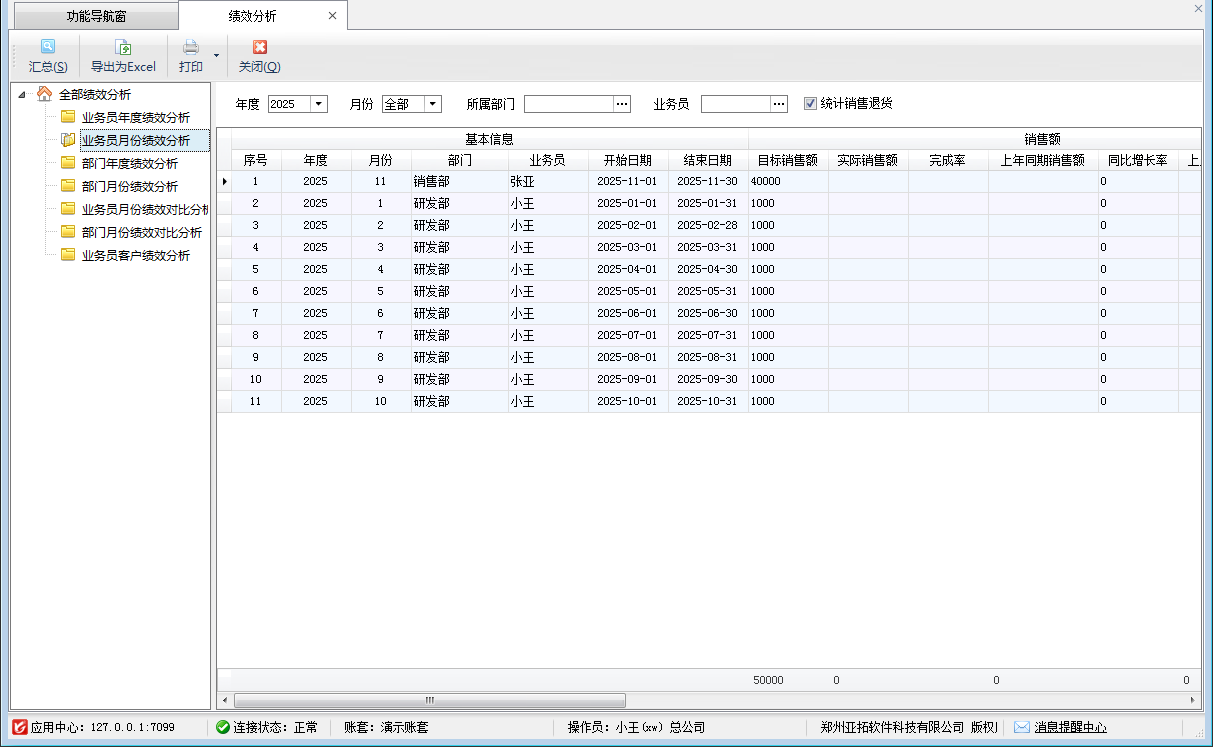Open 消息提醒中心 envelope in status bar
The image size is (1213, 747).
click(x=1022, y=727)
